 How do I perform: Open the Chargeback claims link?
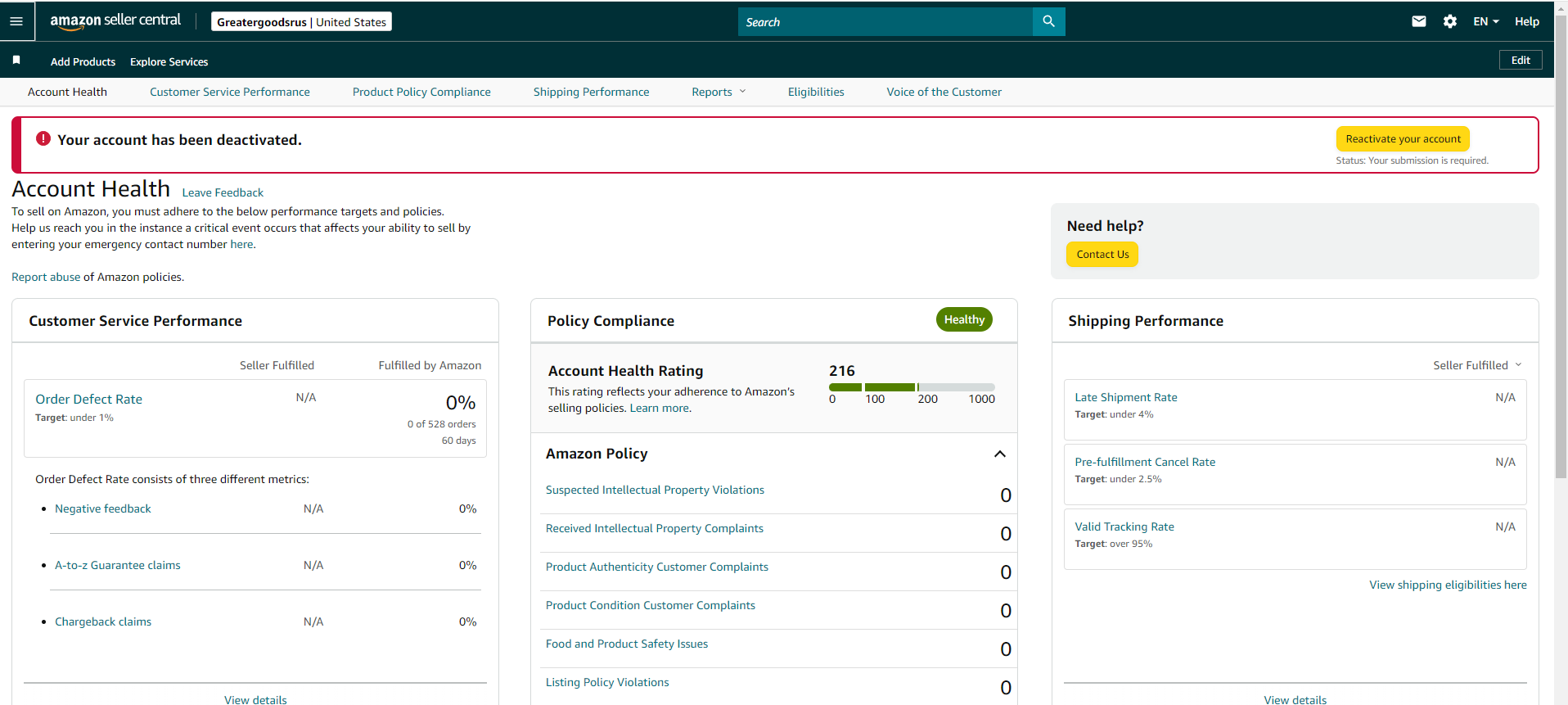tap(103, 621)
